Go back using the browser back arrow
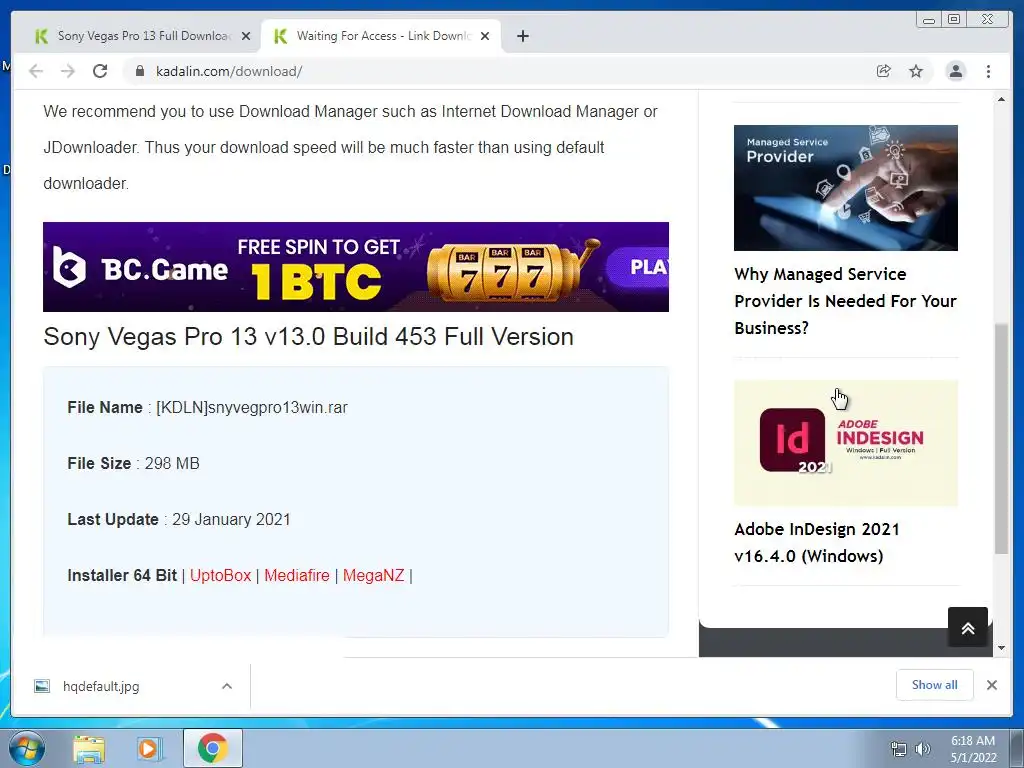The width and height of the screenshot is (1024, 768). (x=36, y=71)
